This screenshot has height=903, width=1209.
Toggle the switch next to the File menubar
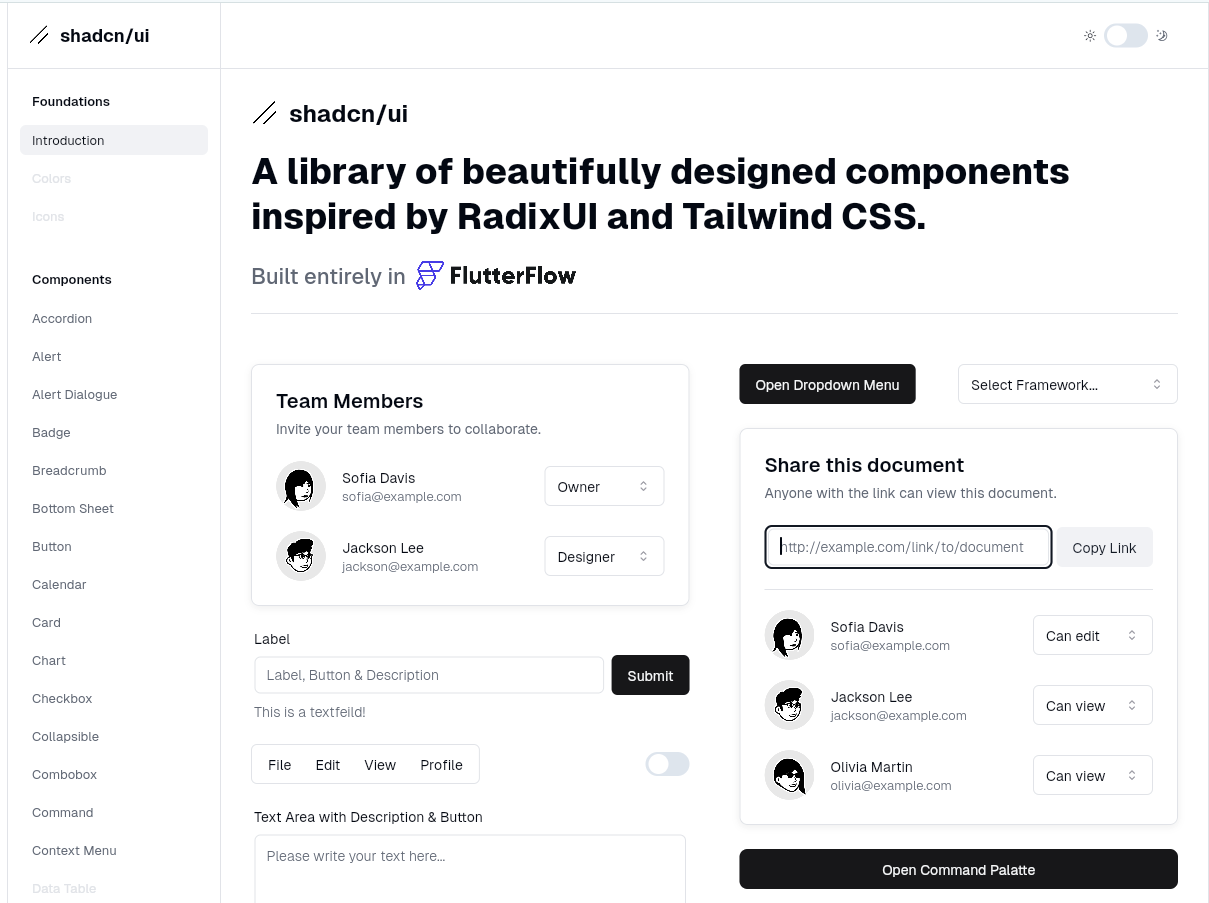(x=668, y=764)
